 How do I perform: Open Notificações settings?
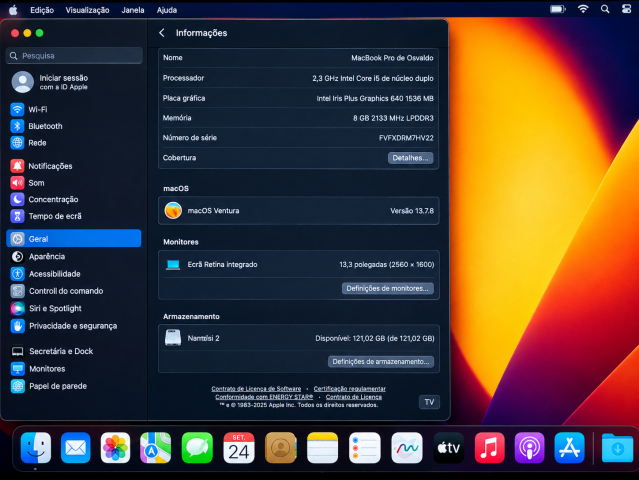click(x=74, y=166)
